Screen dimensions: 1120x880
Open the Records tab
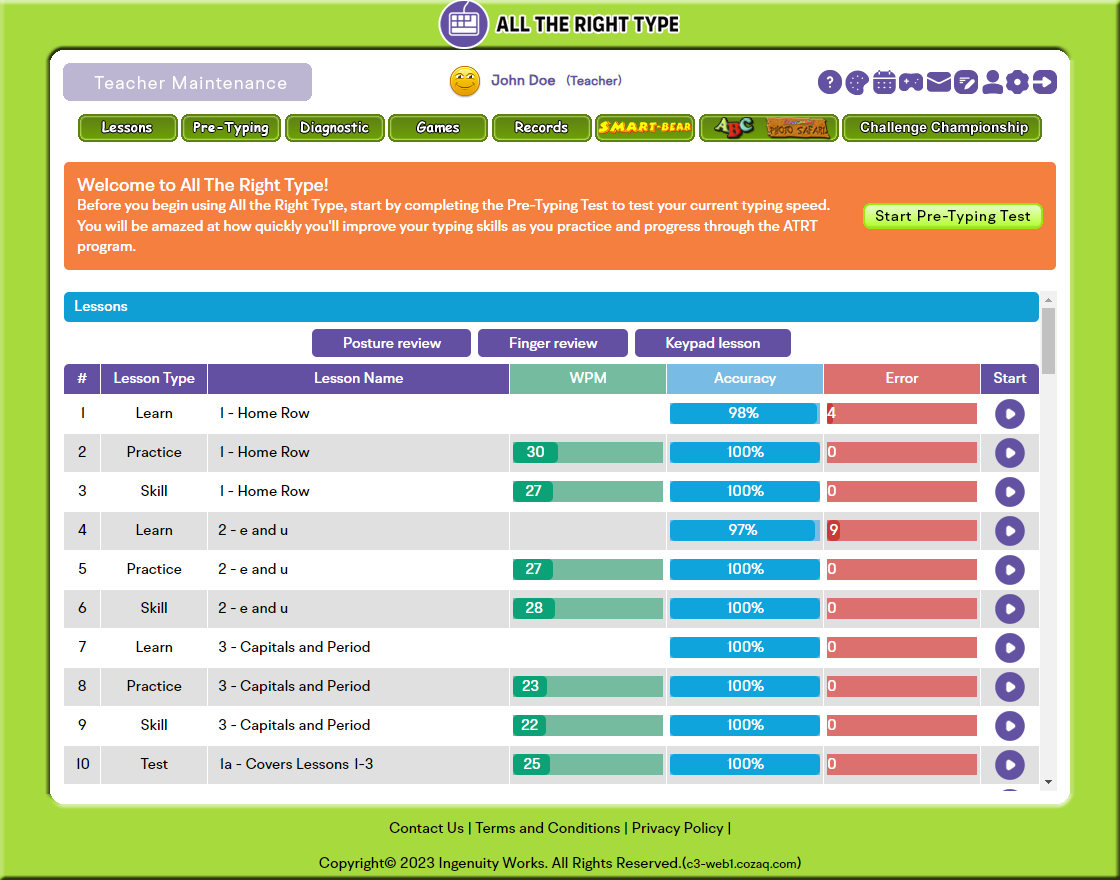pos(541,128)
